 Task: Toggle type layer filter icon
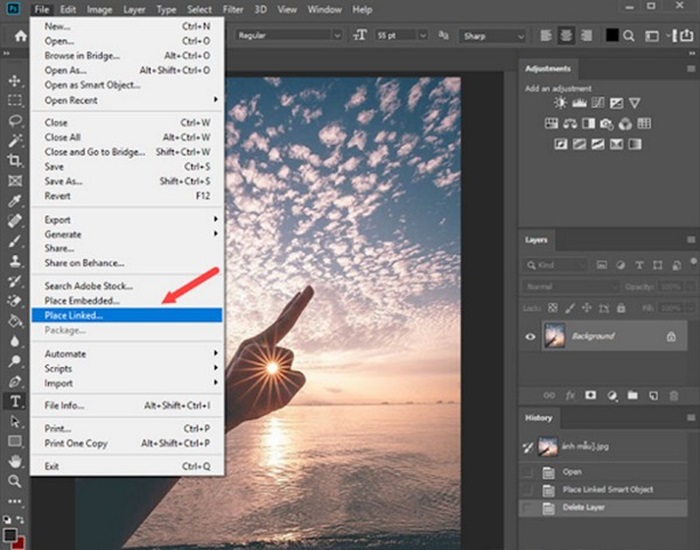coord(639,265)
